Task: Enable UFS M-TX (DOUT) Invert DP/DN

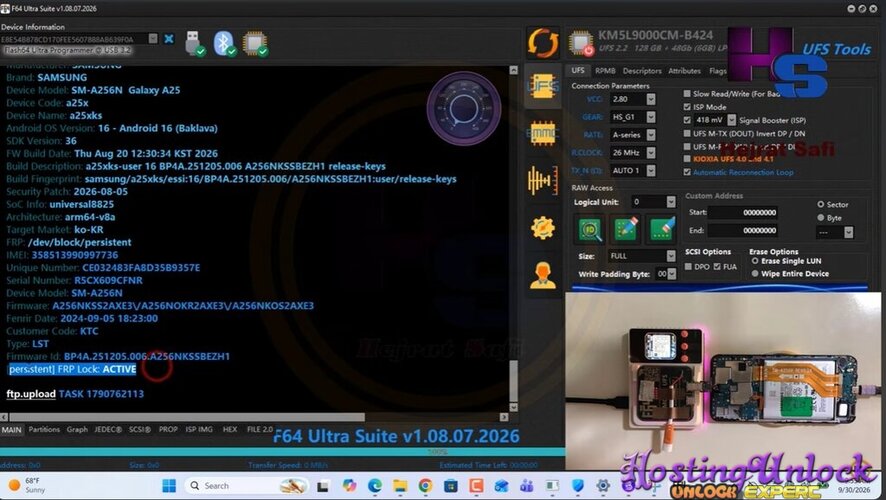Action: [687, 133]
